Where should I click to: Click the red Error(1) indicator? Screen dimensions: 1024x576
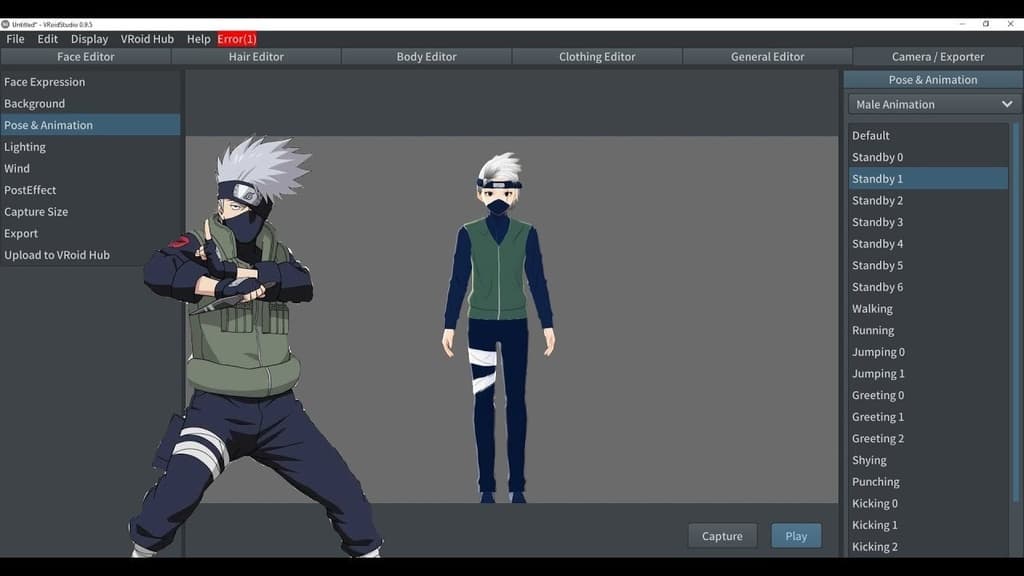pos(237,39)
